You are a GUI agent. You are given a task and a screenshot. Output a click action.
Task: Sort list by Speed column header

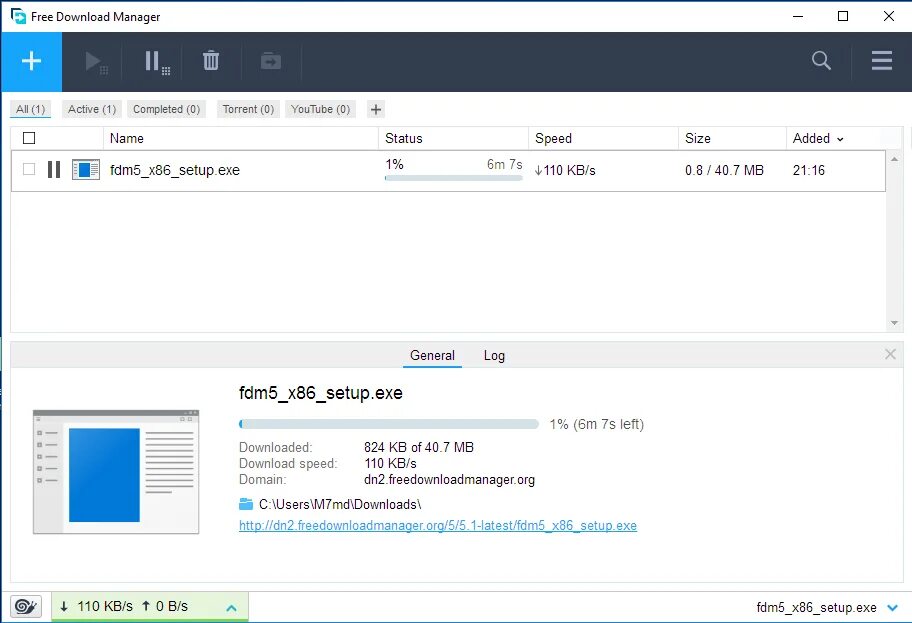[604, 138]
